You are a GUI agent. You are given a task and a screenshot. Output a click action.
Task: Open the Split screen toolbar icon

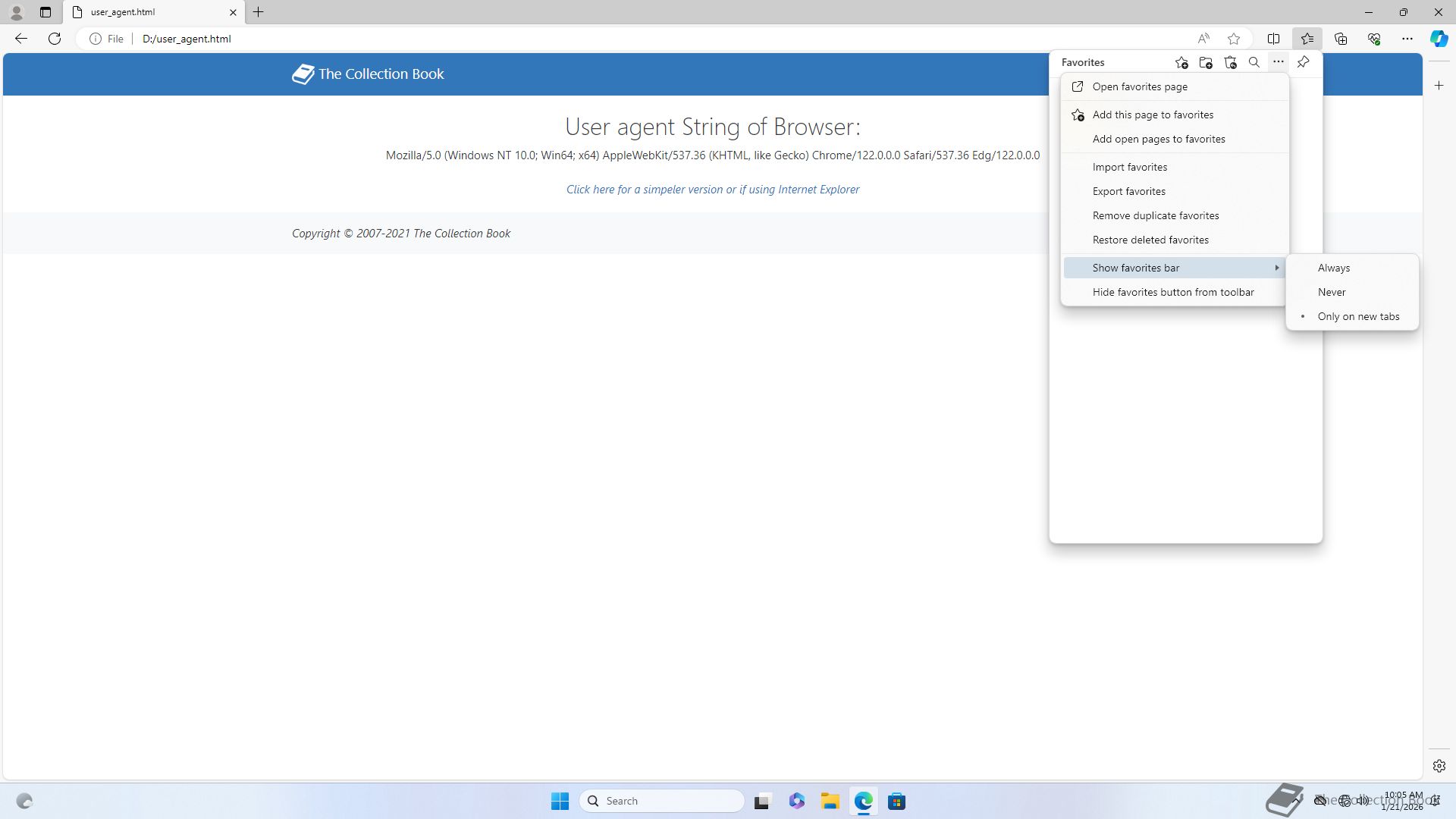(x=1273, y=39)
